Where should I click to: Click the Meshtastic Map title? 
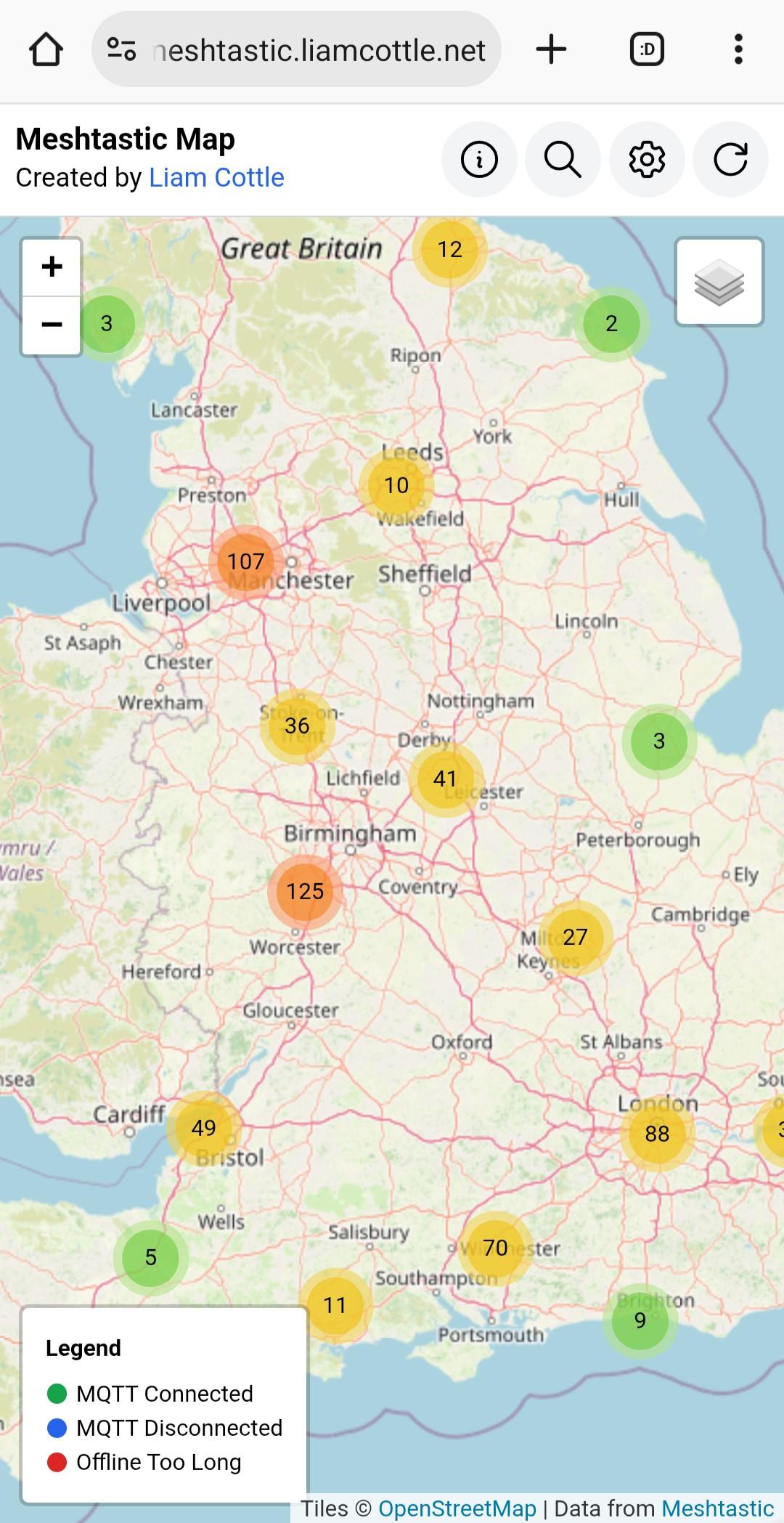pos(126,139)
